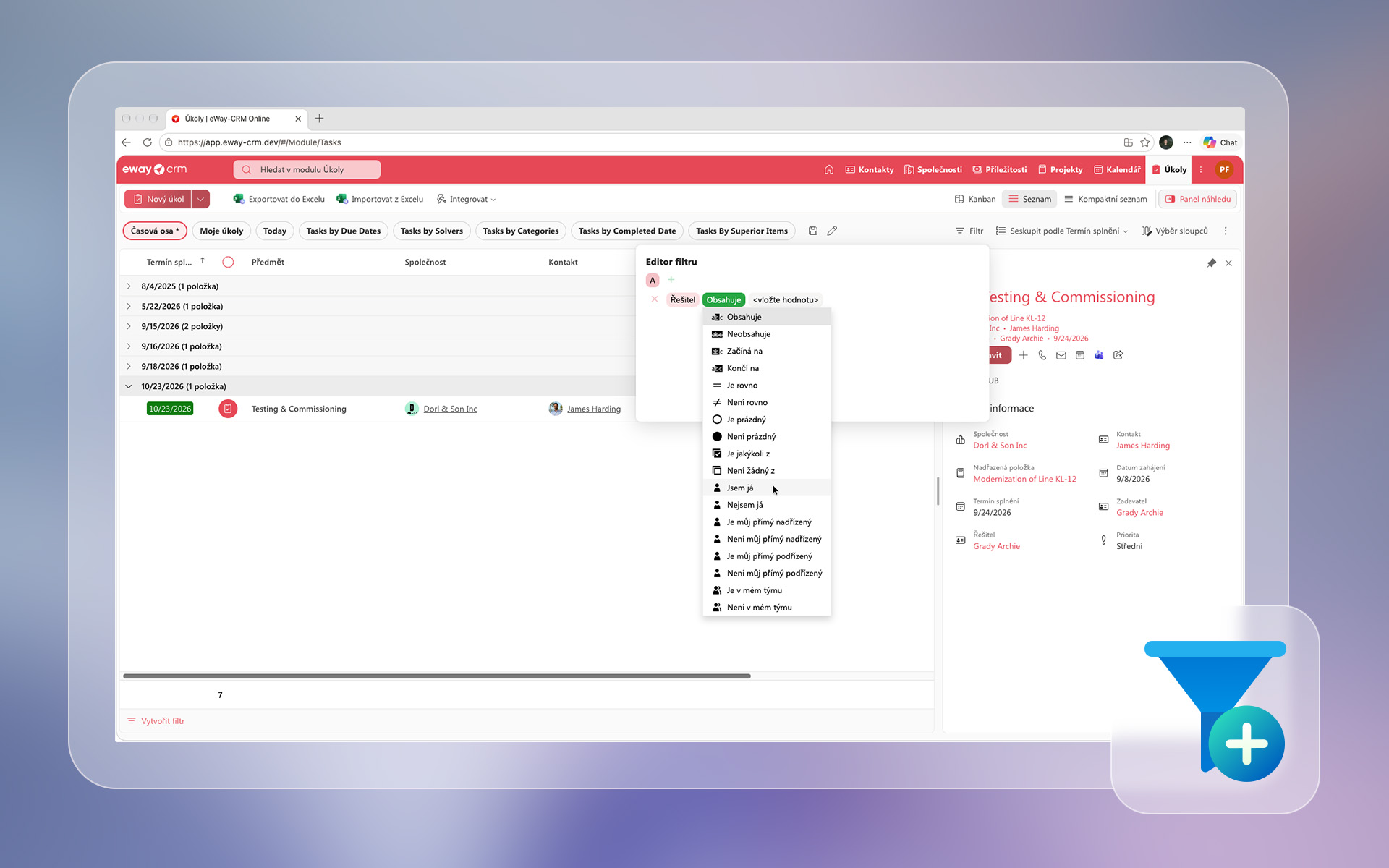
Task: Click the pencil edit view icon
Action: [x=833, y=231]
